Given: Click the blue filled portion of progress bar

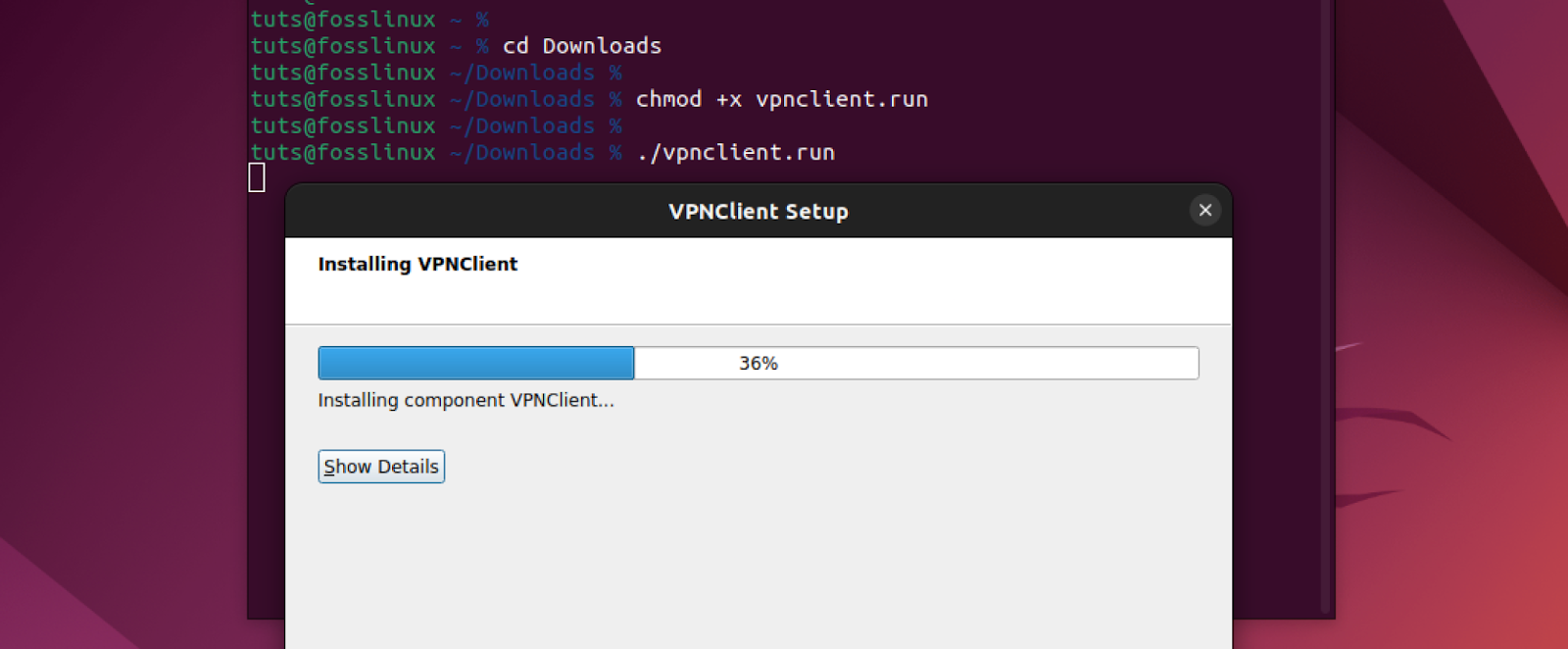Looking at the screenshot, I should click(x=476, y=363).
